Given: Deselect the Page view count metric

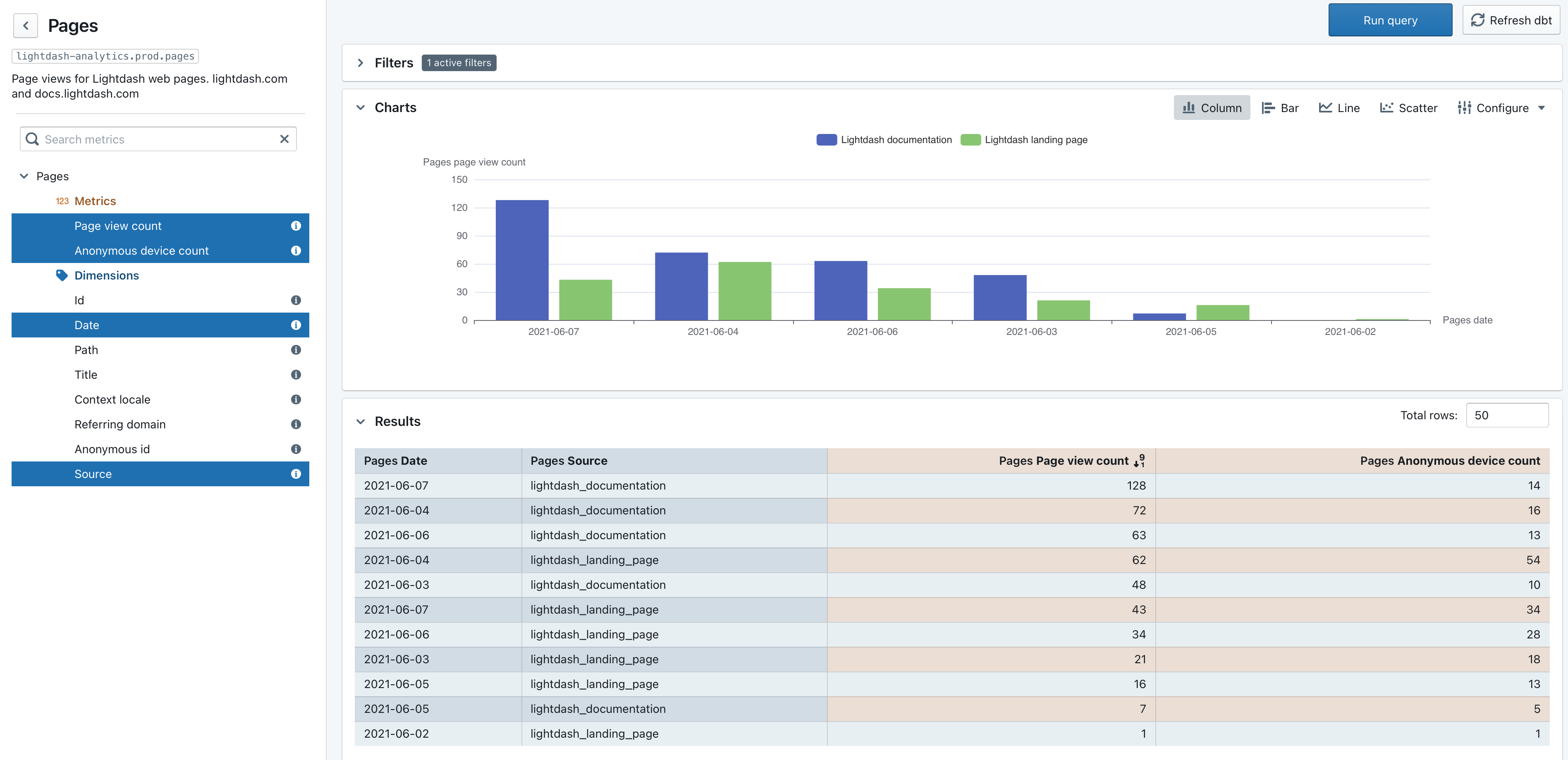Looking at the screenshot, I should click(x=160, y=226).
